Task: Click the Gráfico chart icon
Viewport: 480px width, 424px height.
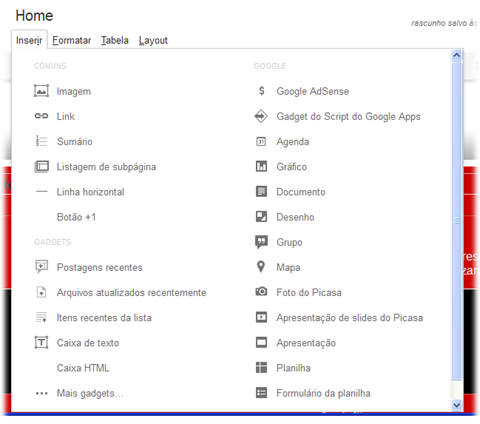Action: tap(261, 166)
